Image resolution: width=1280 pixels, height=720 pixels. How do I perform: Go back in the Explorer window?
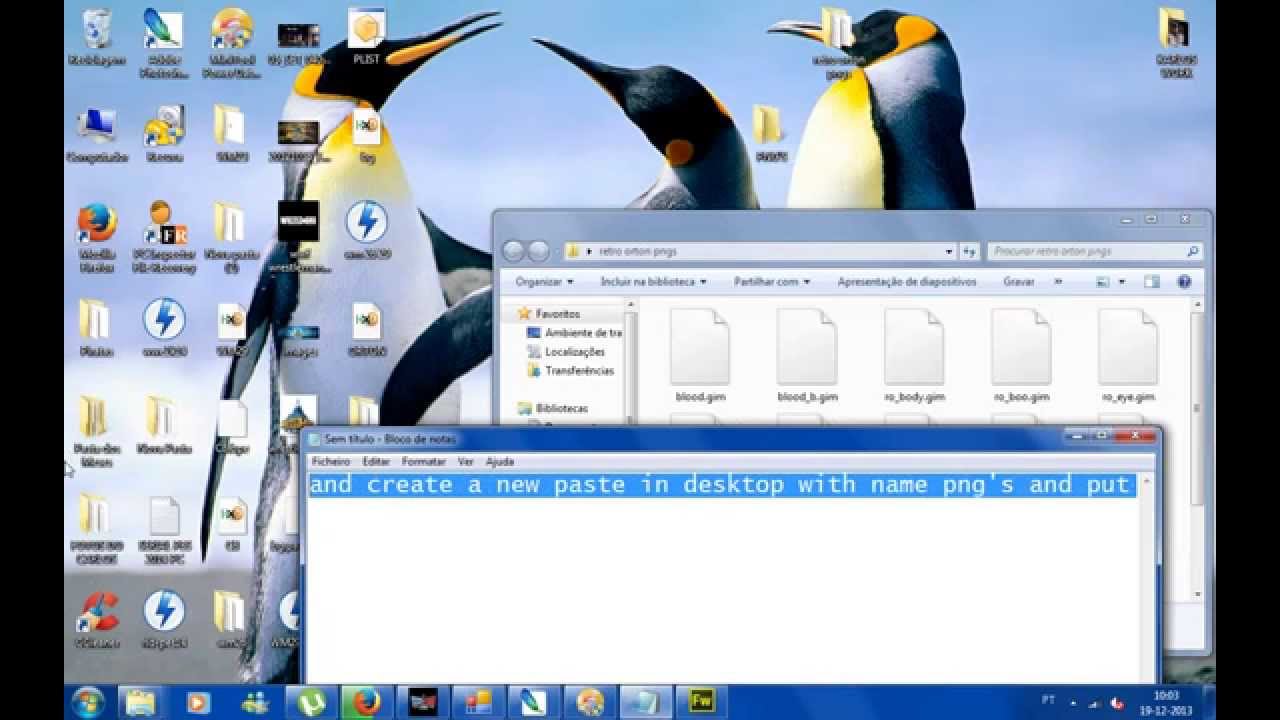[x=514, y=251]
